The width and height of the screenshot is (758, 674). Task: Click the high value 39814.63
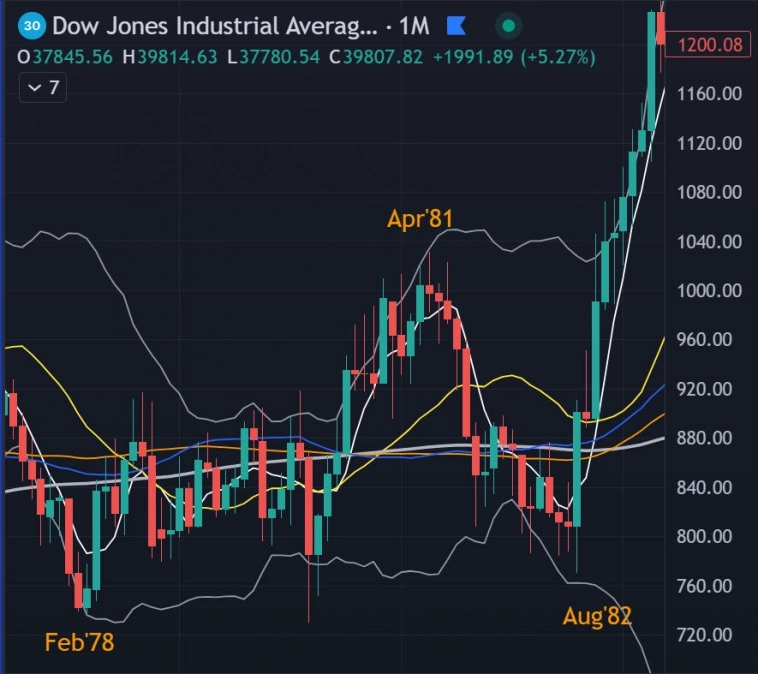tap(178, 57)
